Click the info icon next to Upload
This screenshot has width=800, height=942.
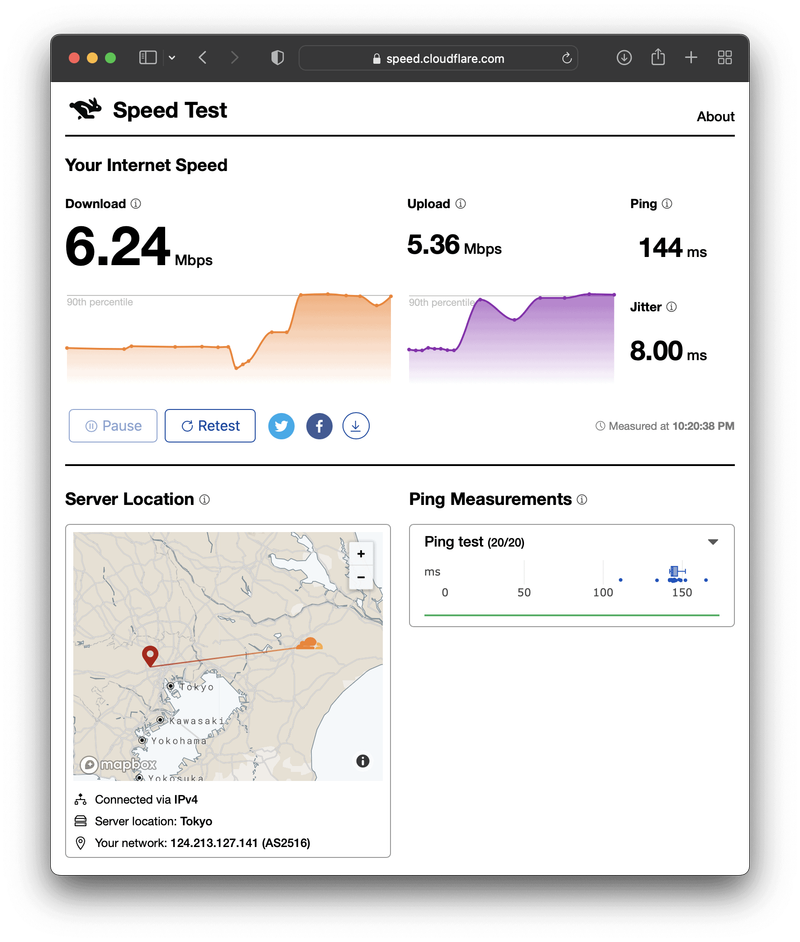[461, 204]
